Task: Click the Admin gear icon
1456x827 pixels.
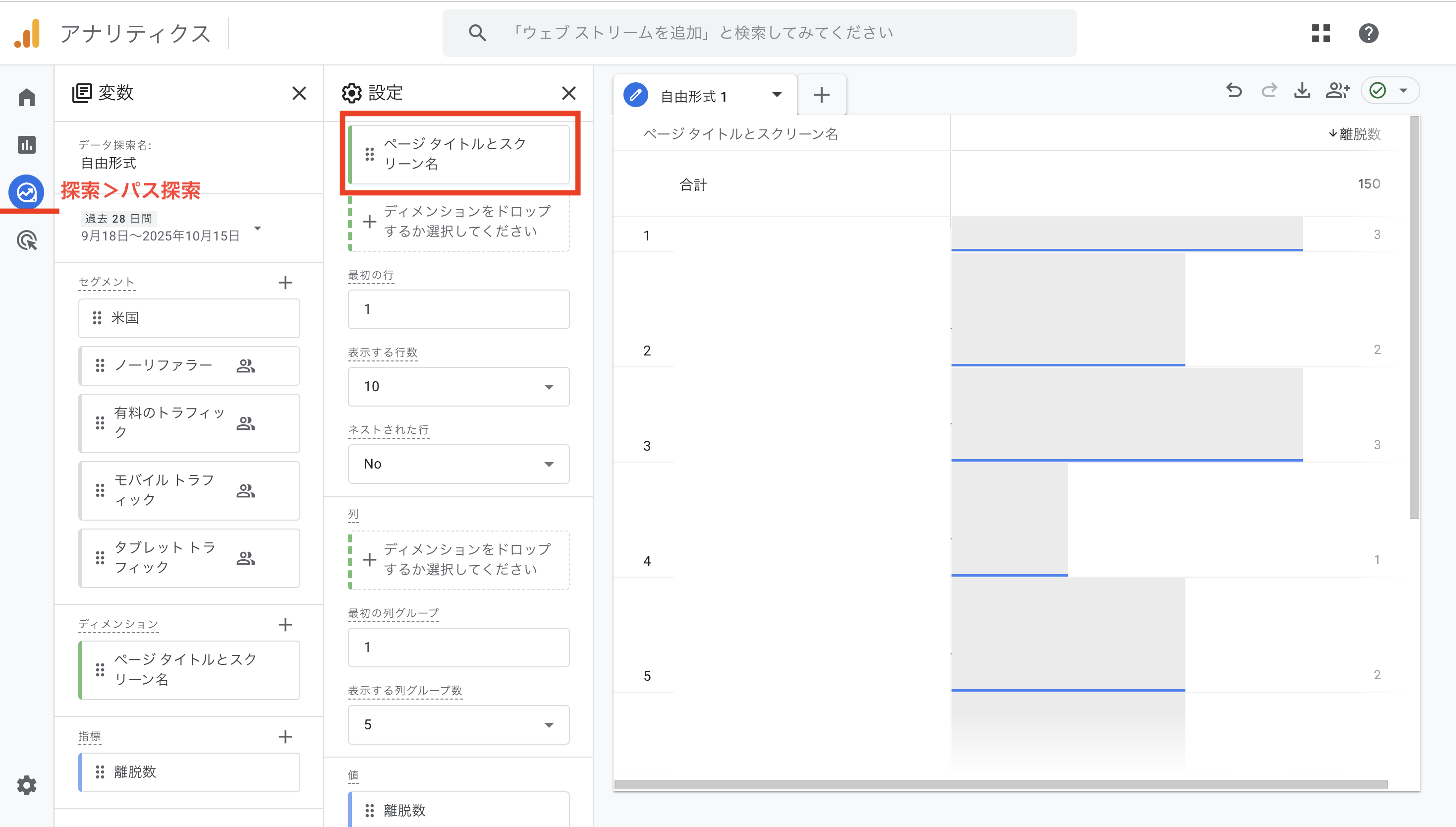Action: coord(26,785)
